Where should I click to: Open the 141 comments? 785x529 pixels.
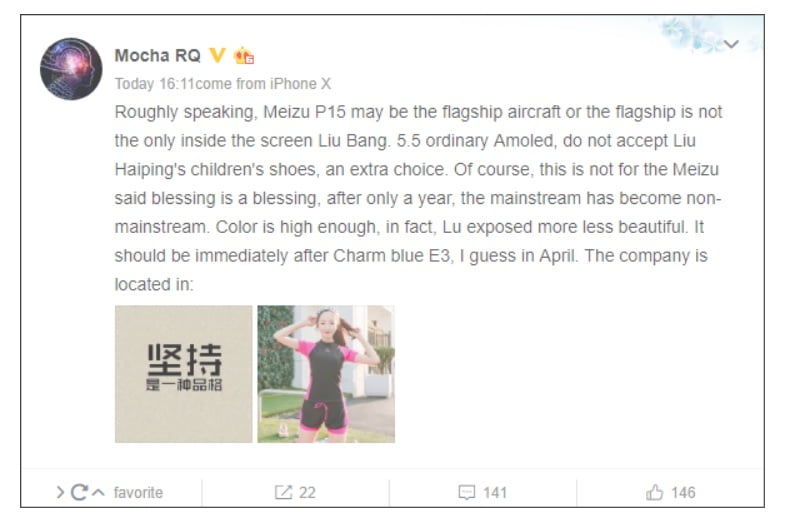[x=495, y=492]
